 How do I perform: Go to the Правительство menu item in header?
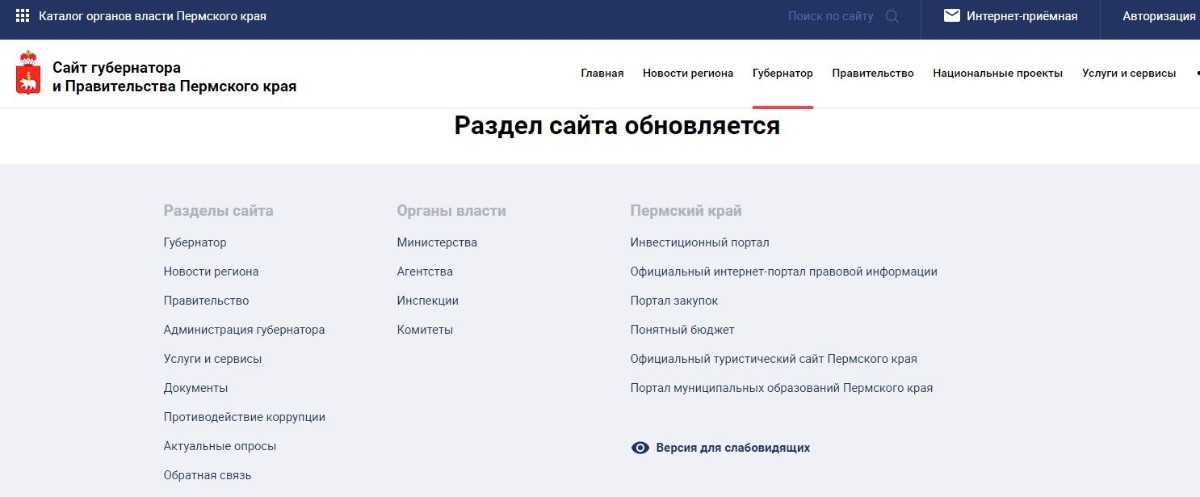point(872,73)
